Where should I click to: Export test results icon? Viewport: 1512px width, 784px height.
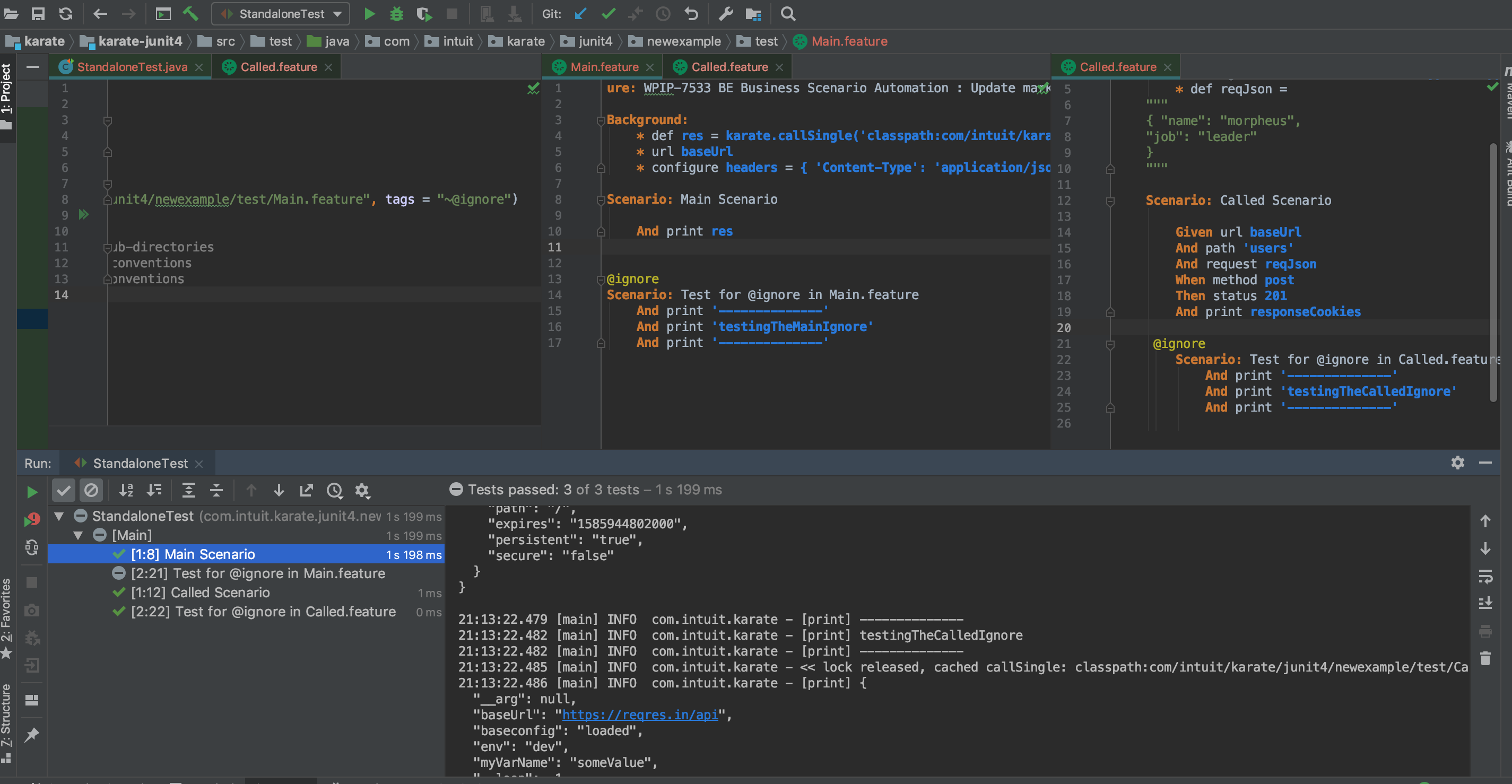tap(307, 490)
